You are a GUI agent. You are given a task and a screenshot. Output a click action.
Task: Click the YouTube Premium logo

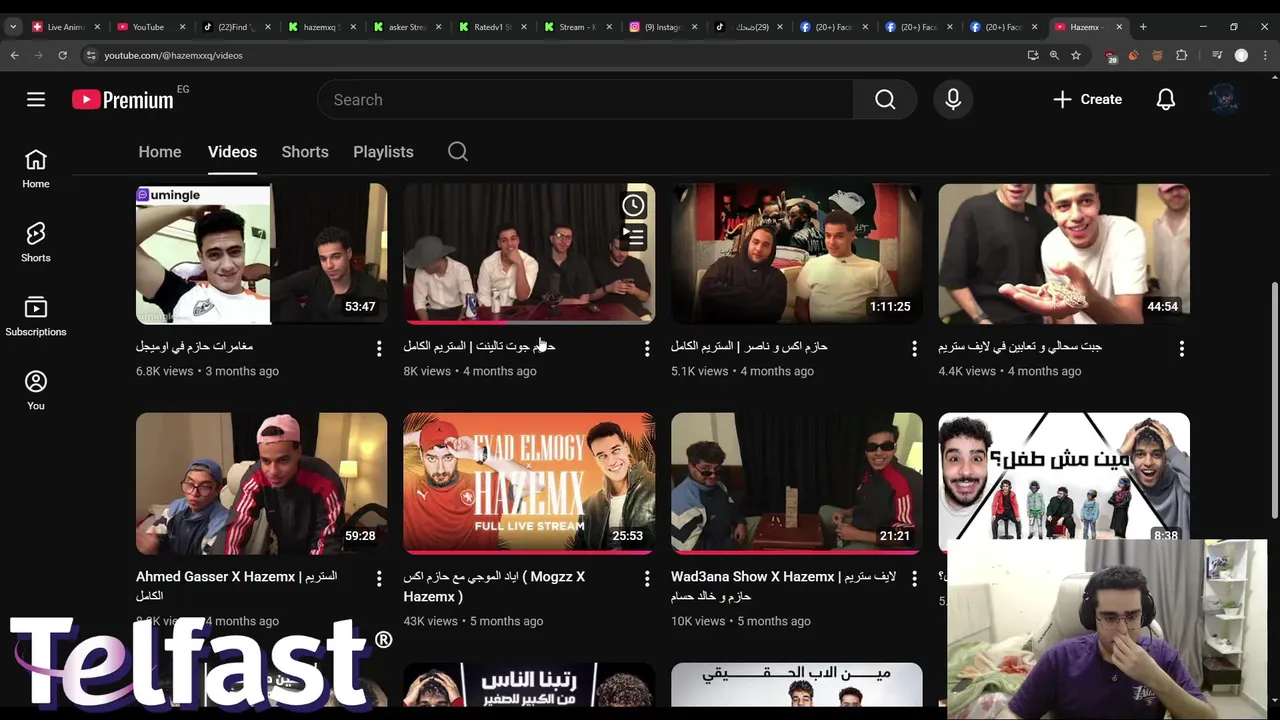point(123,99)
